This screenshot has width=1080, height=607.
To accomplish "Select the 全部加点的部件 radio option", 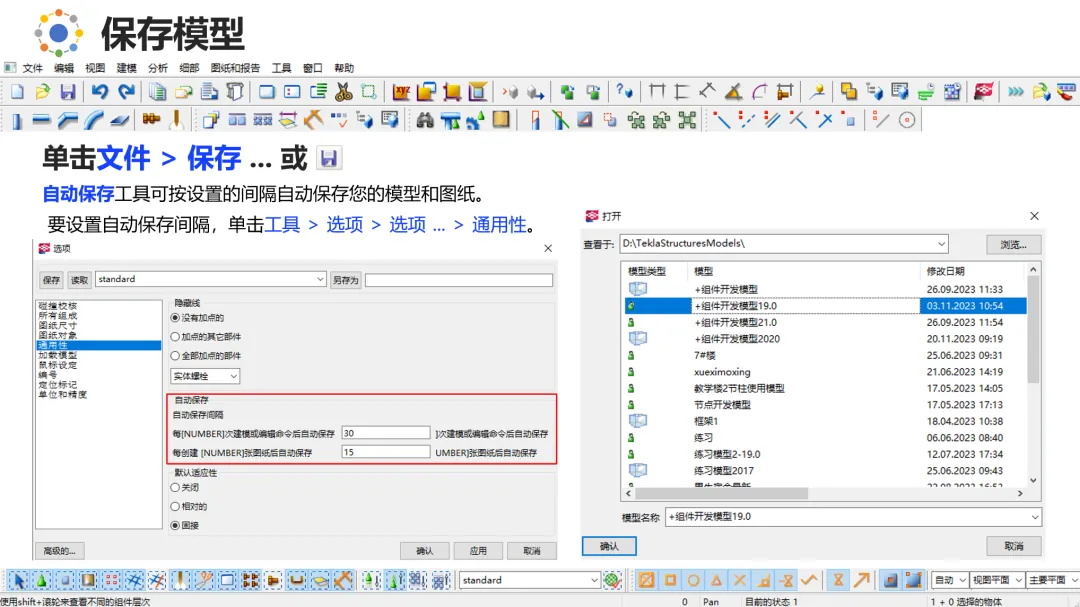I will [x=175, y=356].
